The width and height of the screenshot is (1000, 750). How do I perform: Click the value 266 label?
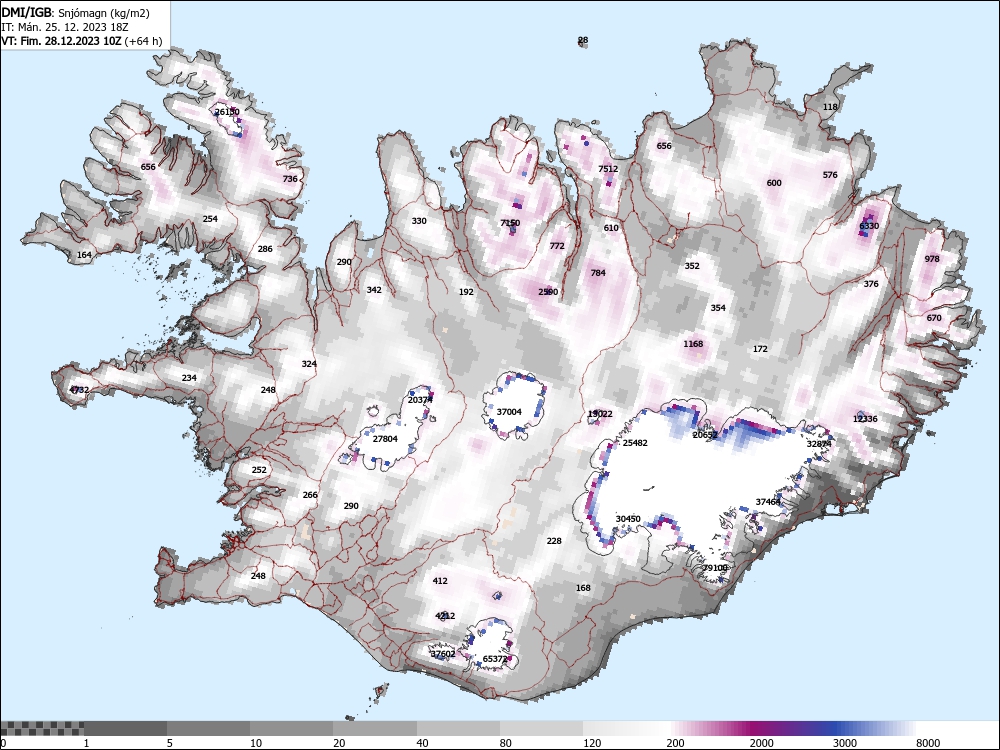310,495
